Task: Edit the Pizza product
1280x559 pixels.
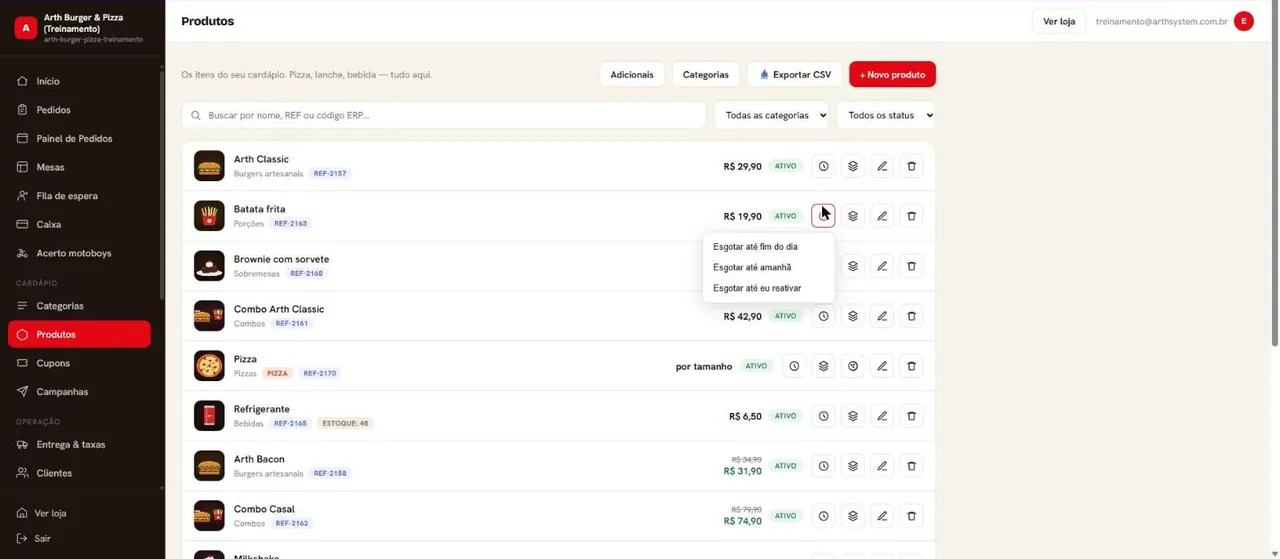Action: point(882,366)
